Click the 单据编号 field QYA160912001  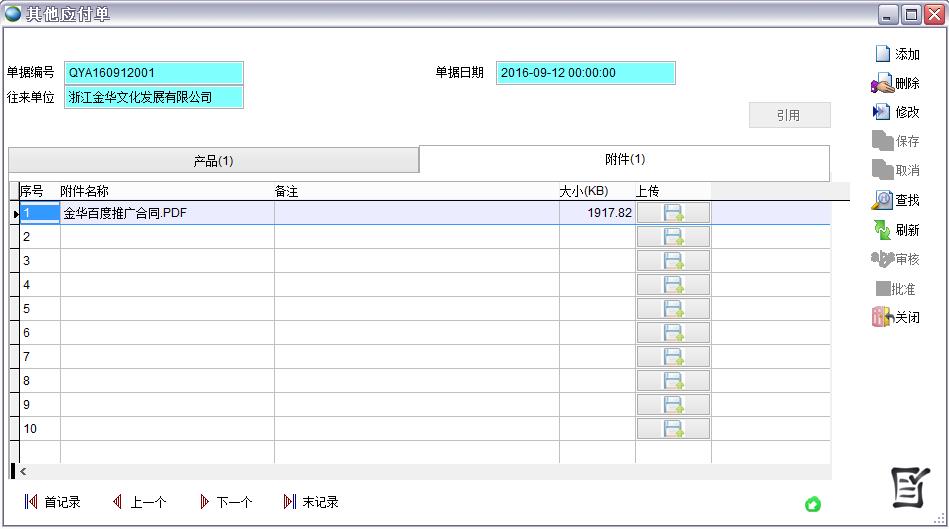coord(154,73)
